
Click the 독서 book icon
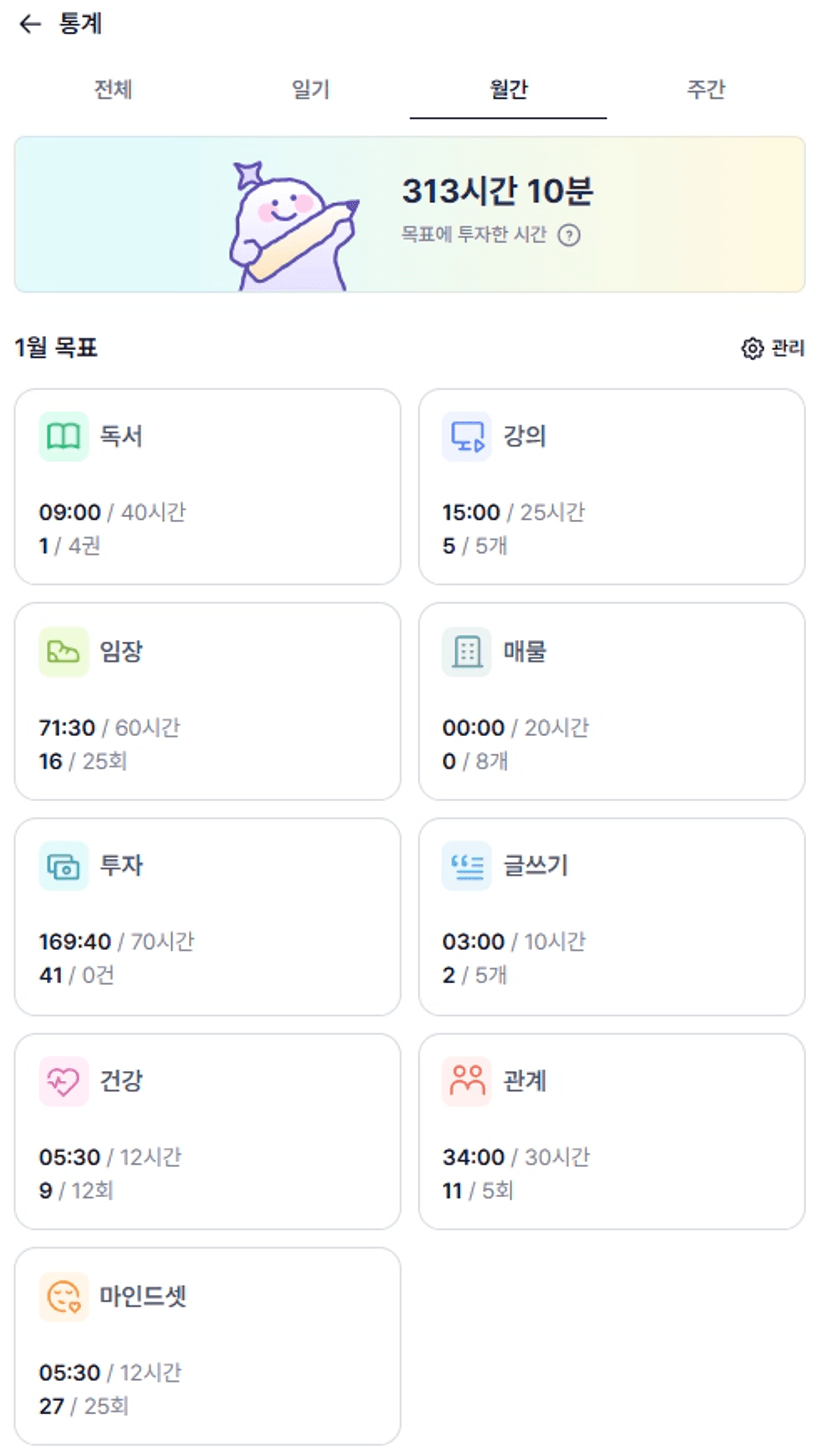coord(63,437)
